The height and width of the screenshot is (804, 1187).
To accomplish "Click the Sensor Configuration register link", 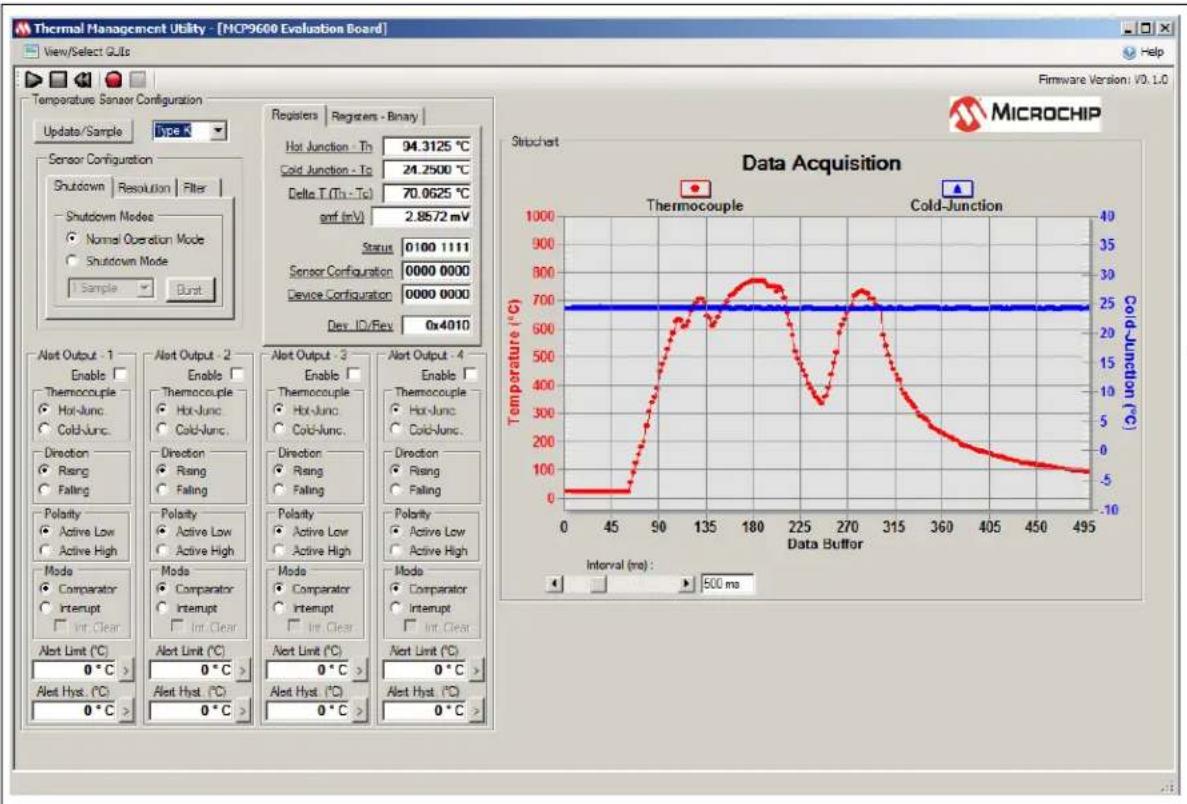I will click(x=341, y=271).
